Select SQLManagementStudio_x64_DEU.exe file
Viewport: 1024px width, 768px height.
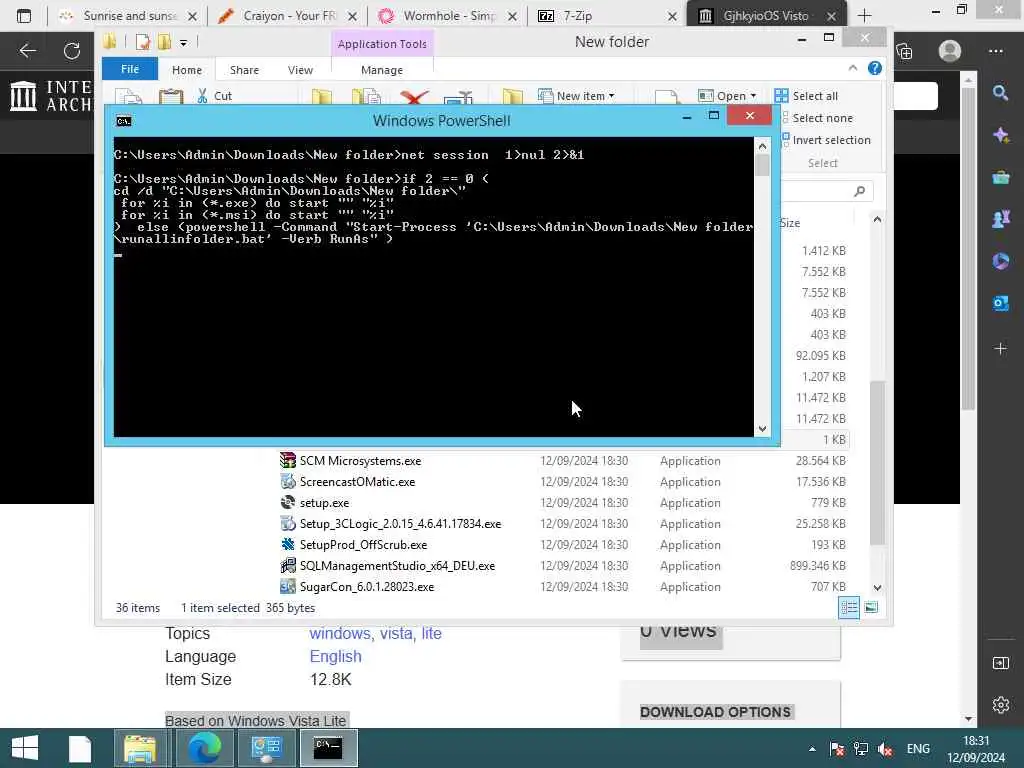pyautogui.click(x=397, y=566)
